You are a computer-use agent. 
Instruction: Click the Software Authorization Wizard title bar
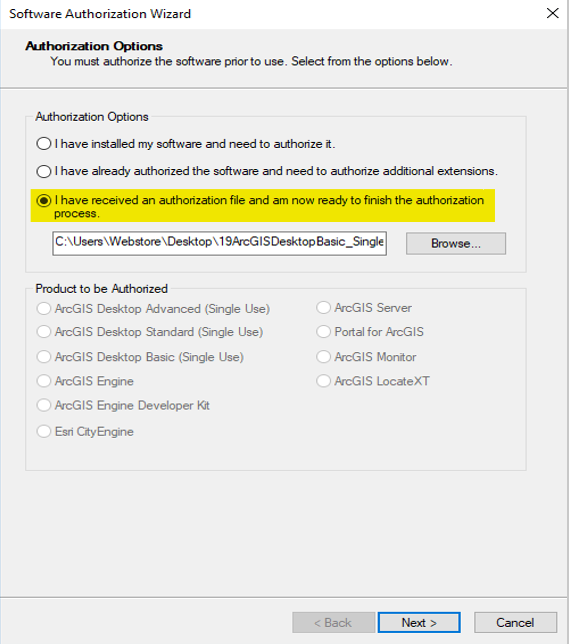pyautogui.click(x=271, y=14)
